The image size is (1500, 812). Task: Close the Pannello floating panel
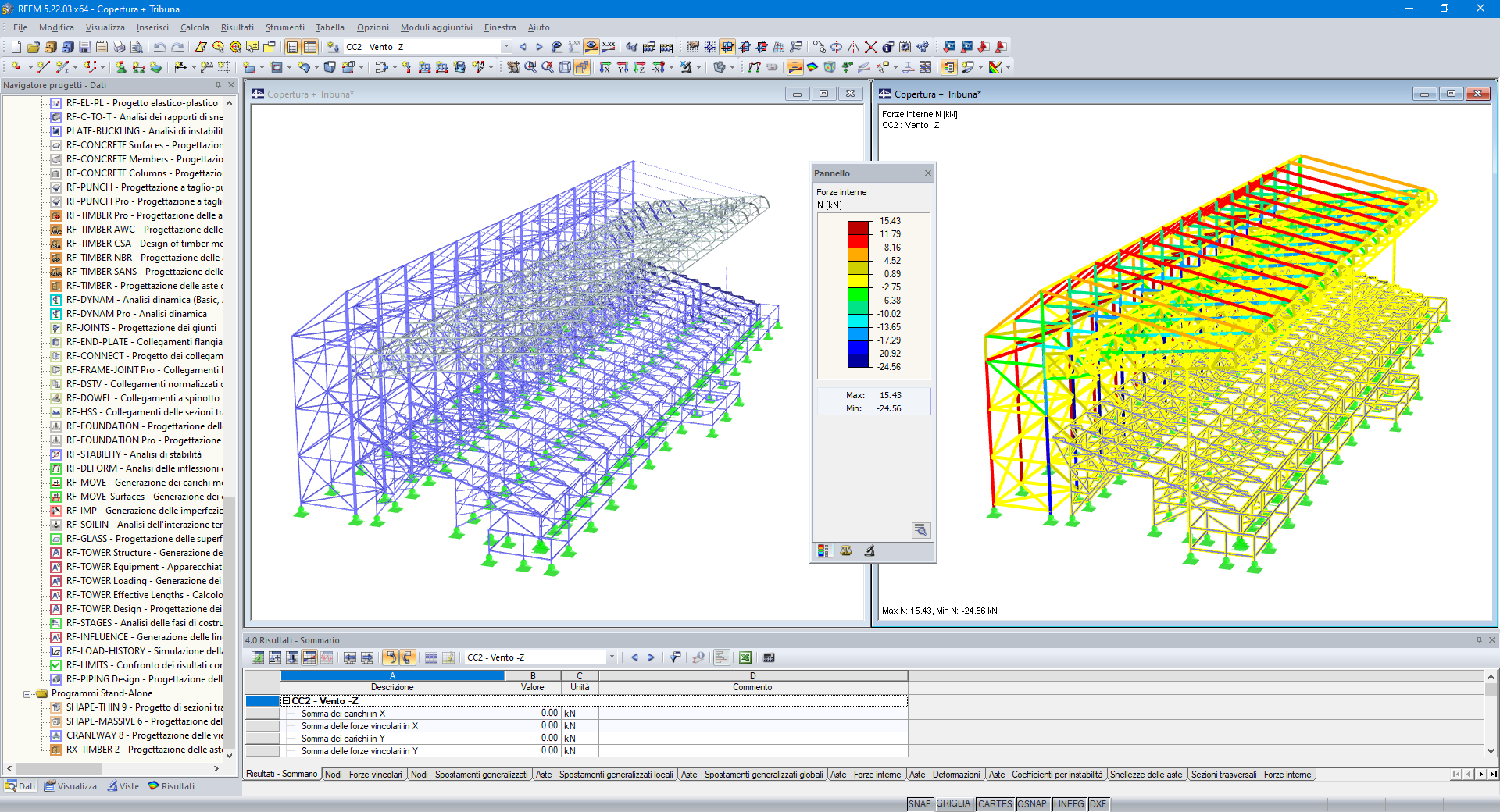(x=928, y=173)
